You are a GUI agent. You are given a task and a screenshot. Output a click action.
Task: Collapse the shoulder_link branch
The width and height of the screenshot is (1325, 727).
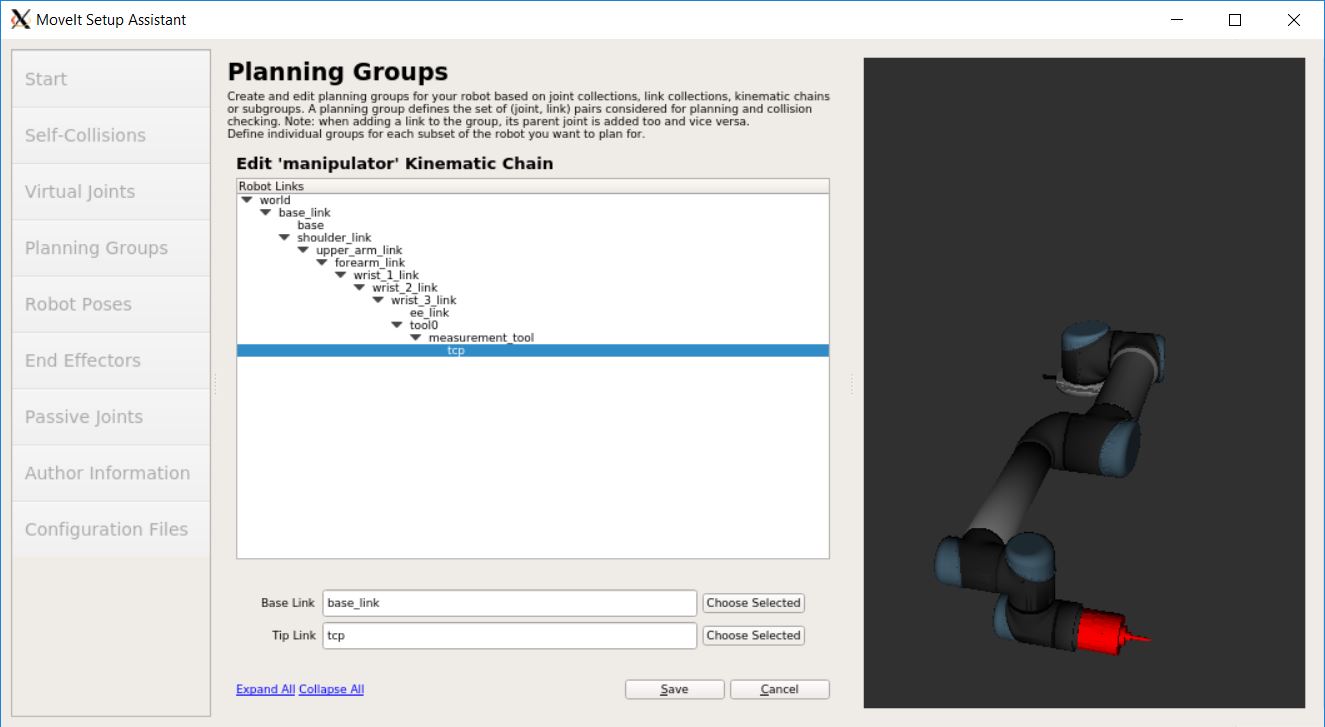284,237
